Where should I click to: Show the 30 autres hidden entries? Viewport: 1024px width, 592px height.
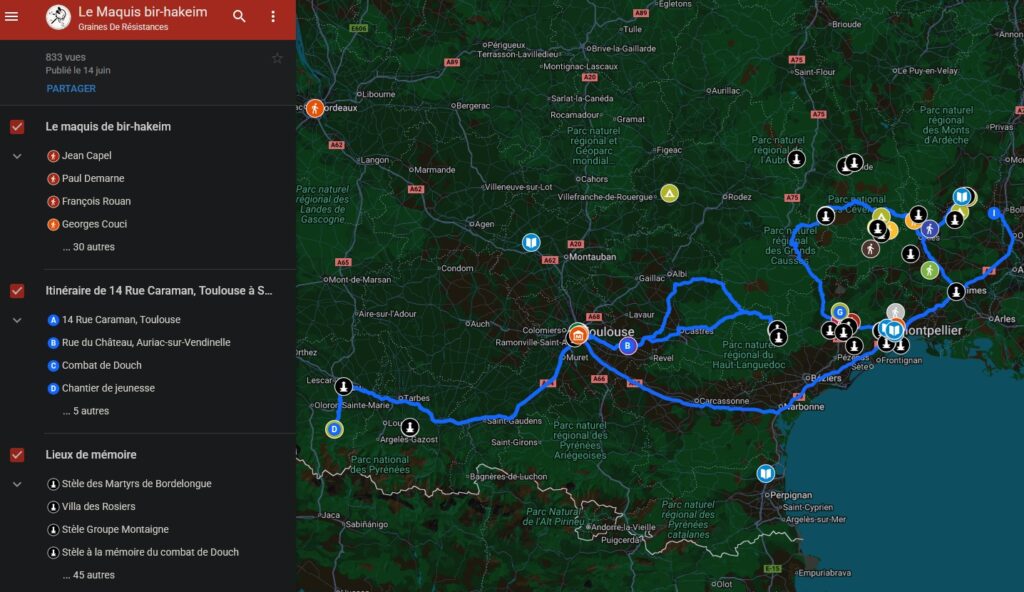pyautogui.click(x=88, y=247)
